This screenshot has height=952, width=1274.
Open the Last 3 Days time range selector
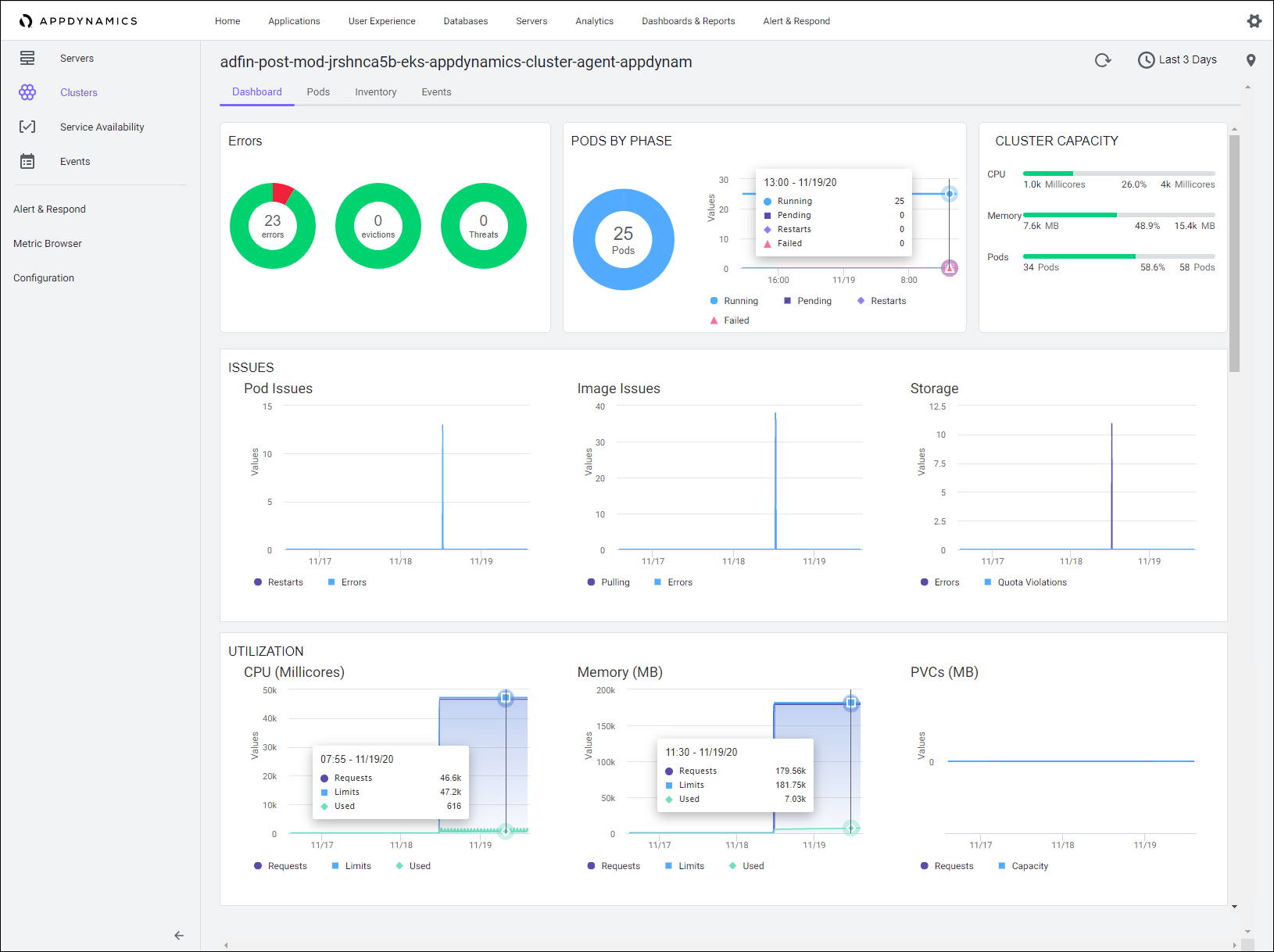click(x=1177, y=60)
